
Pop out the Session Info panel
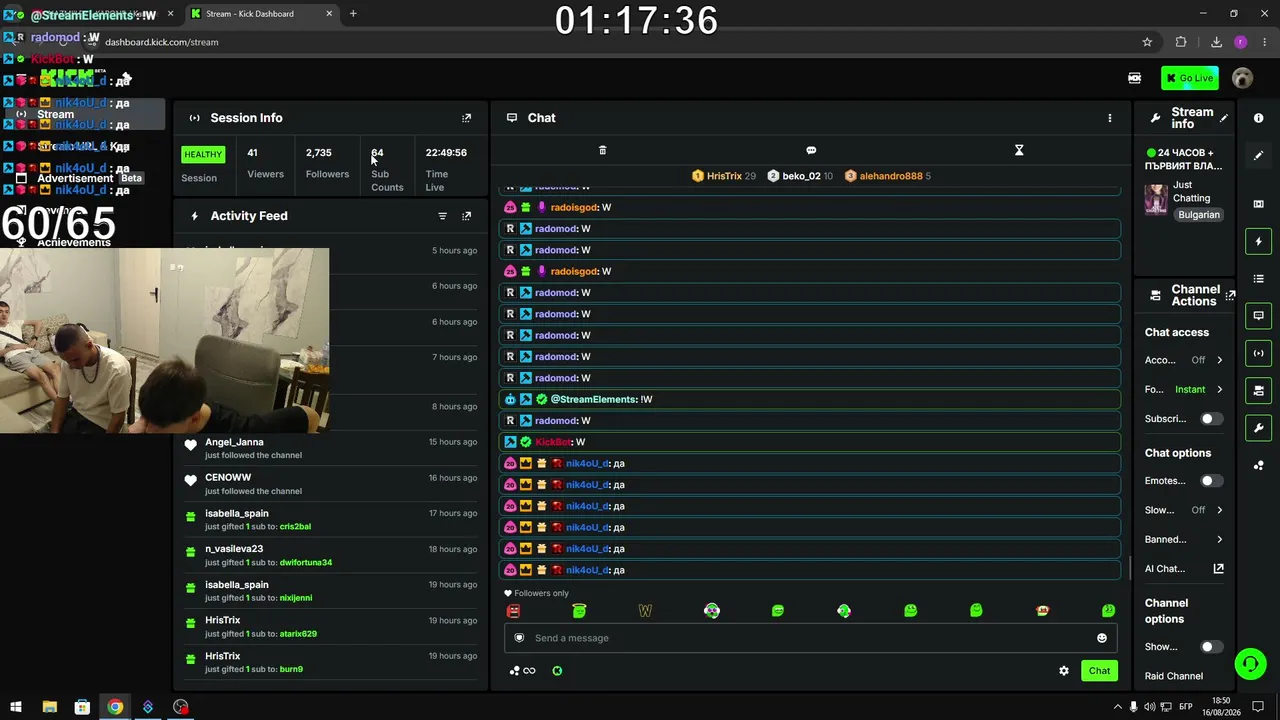[x=466, y=118]
